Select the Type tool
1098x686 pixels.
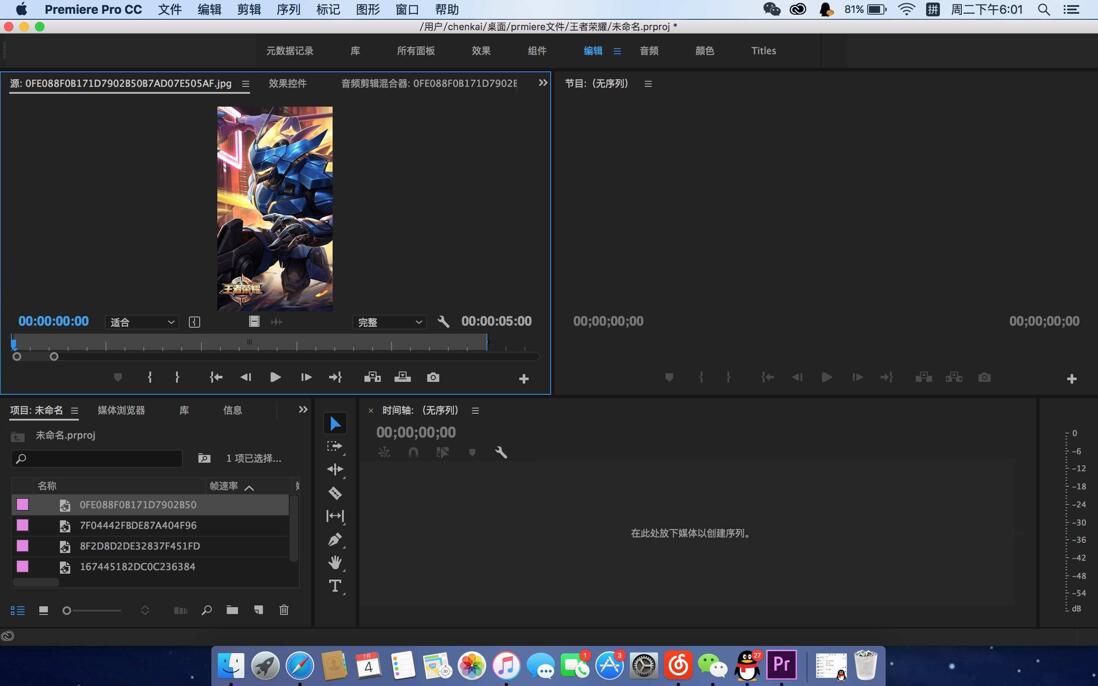point(335,586)
